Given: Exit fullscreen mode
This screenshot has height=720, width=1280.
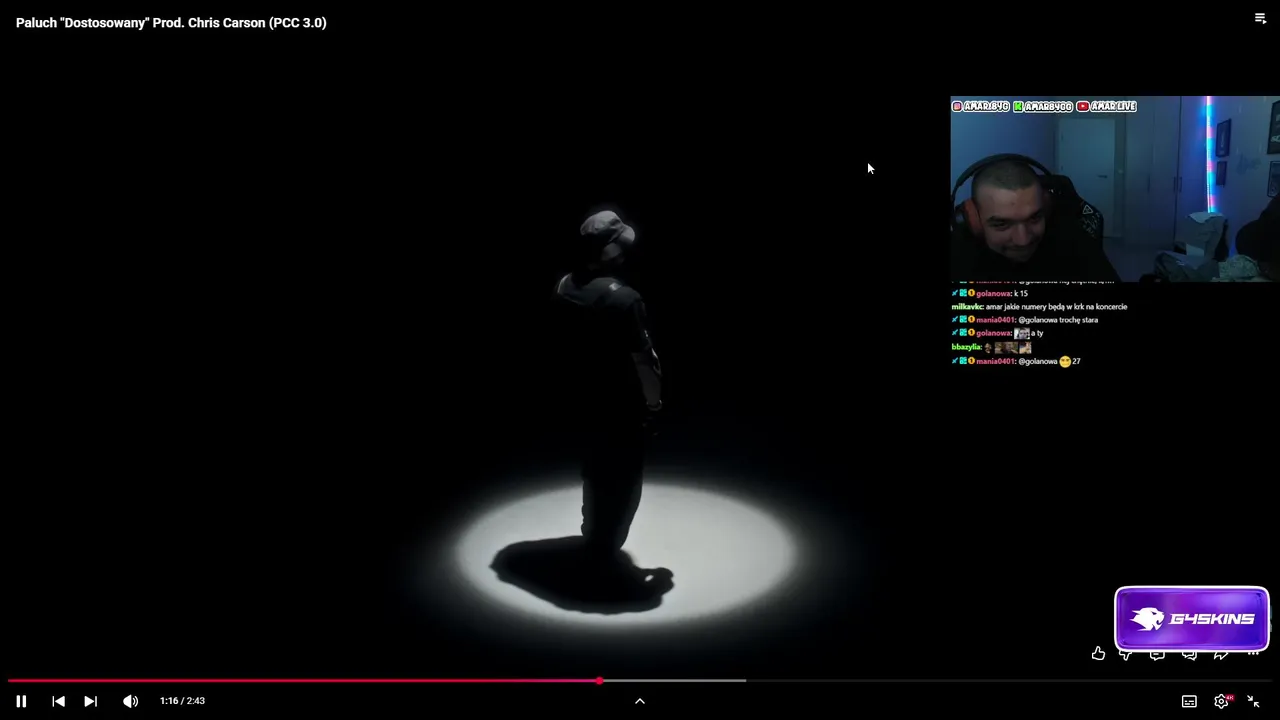Looking at the screenshot, I should point(1253,702).
